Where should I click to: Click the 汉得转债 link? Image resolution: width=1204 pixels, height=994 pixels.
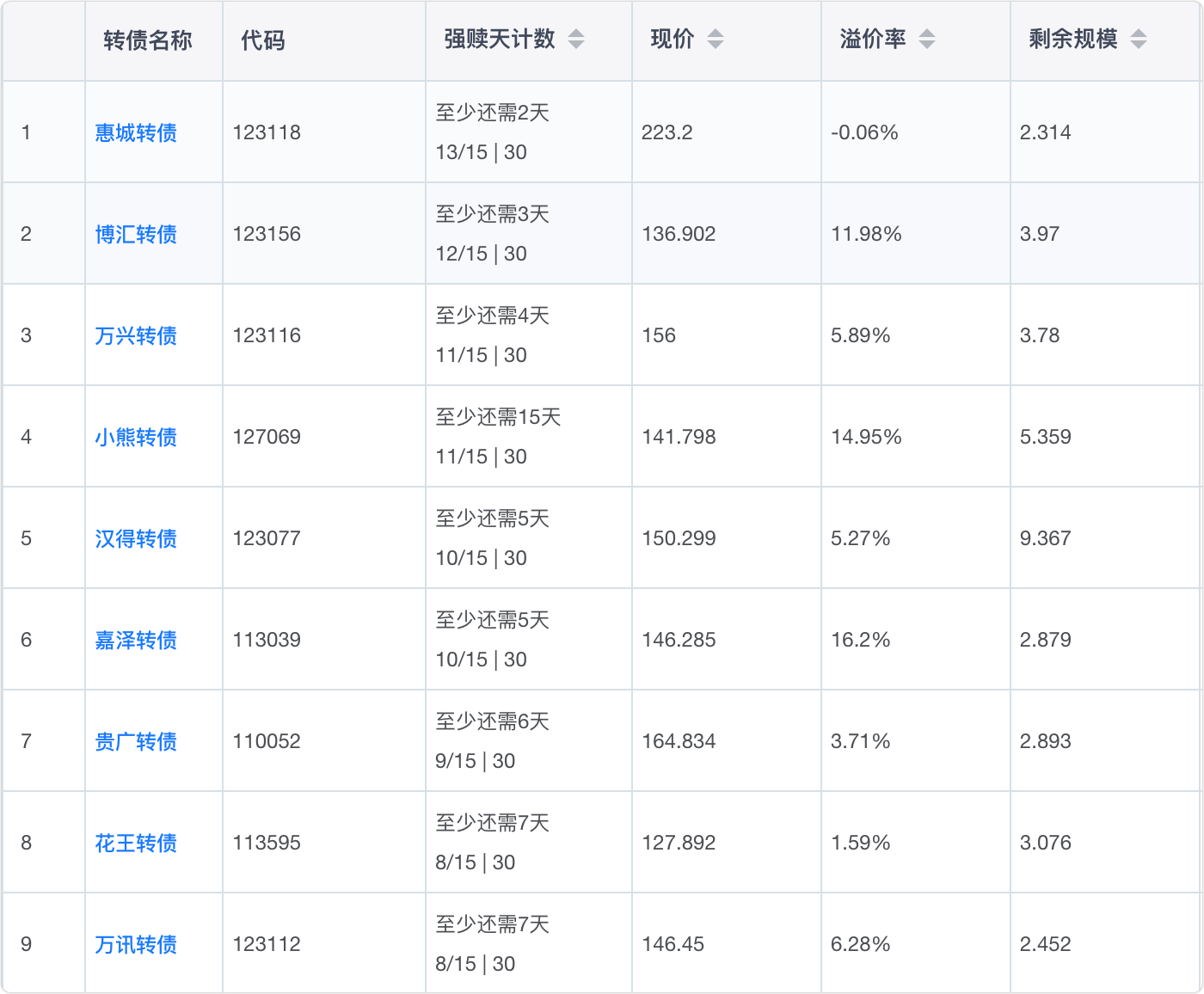coord(136,538)
